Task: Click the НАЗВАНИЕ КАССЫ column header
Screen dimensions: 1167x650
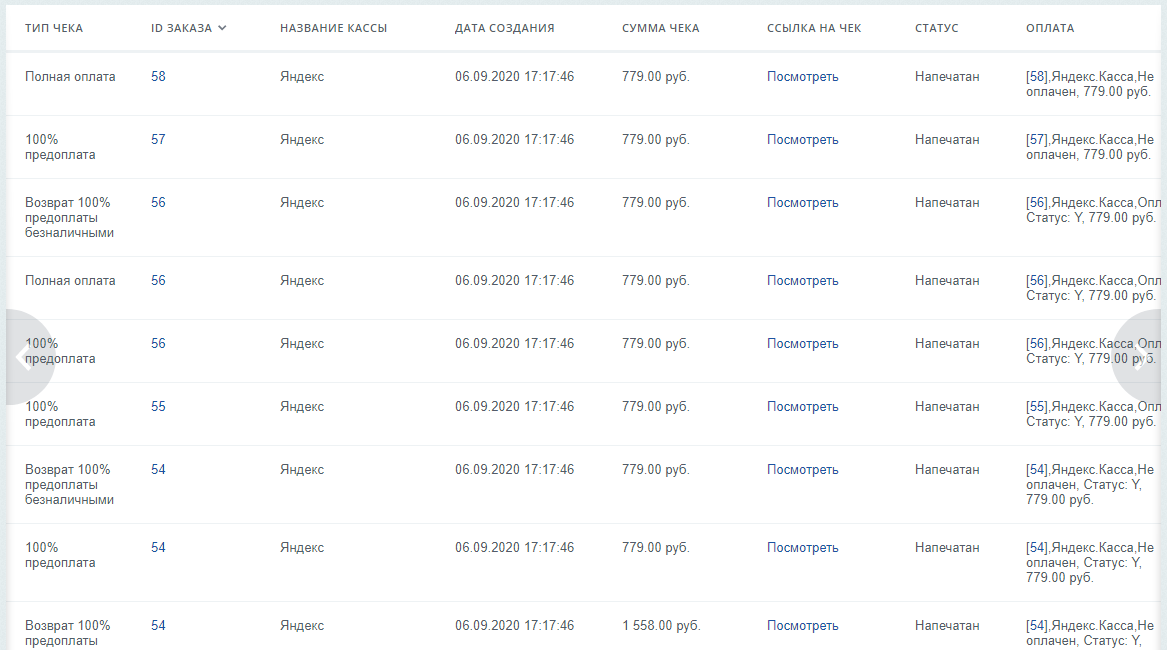Action: pyautogui.click(x=333, y=28)
